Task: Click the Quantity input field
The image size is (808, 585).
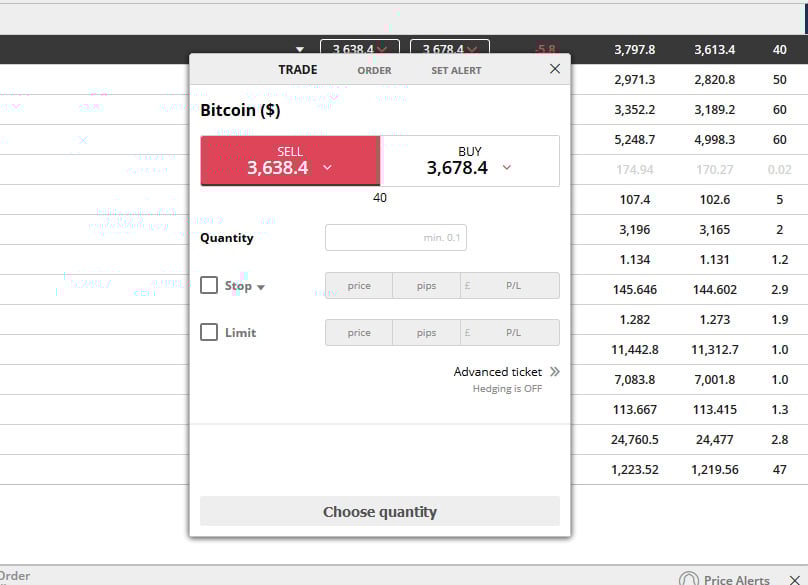Action: (x=396, y=238)
